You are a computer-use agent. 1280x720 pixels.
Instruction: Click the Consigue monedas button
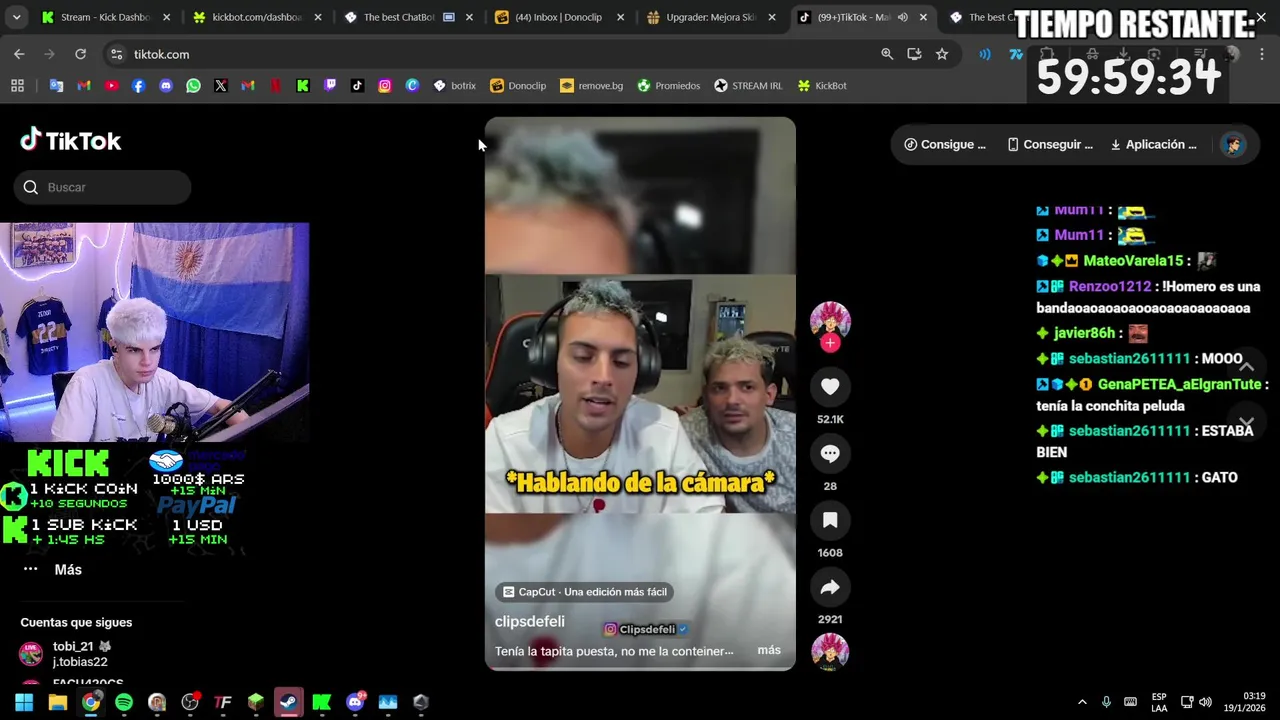[x=945, y=144]
